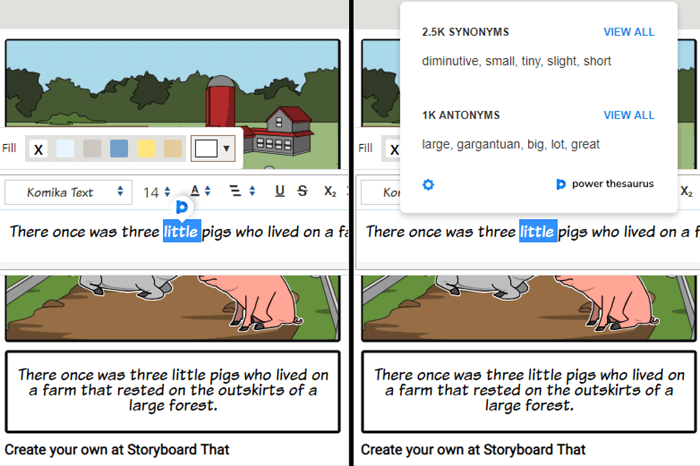Screen dimensions: 700x466
Task: Click the Power Thesaurus bubble above 'little'
Action: pyautogui.click(x=182, y=207)
